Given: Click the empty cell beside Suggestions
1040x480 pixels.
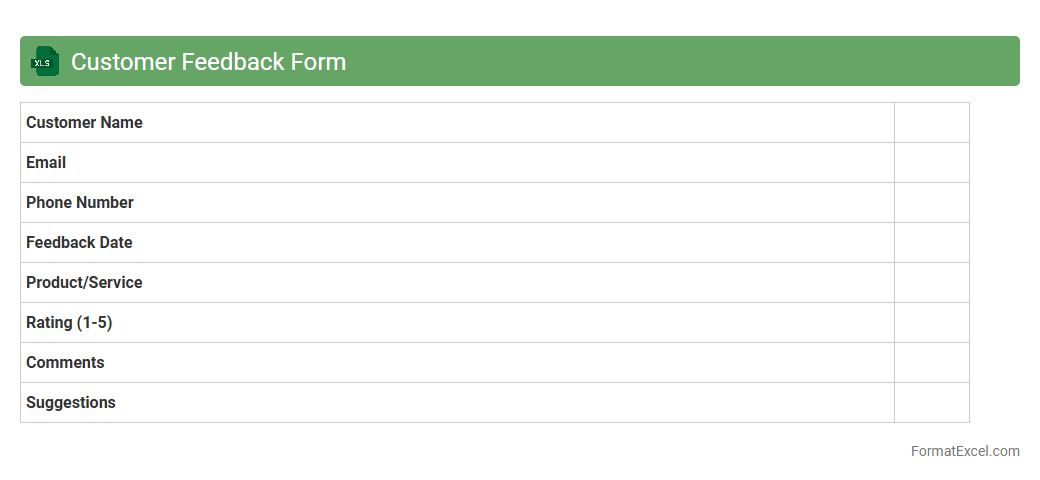Looking at the screenshot, I should click(x=931, y=403).
